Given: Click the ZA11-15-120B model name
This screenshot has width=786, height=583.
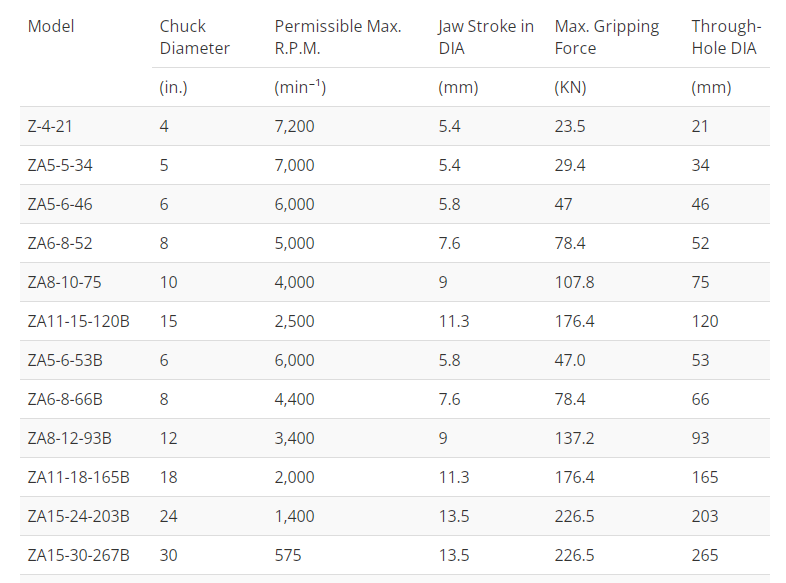Looking at the screenshot, I should click(x=78, y=321).
